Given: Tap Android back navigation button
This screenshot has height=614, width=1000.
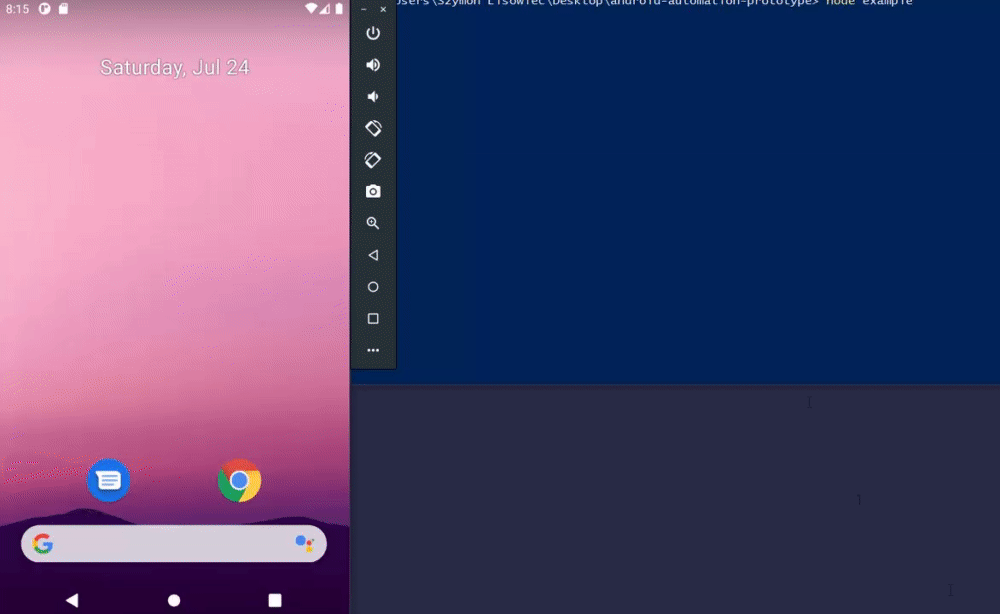Looking at the screenshot, I should pyautogui.click(x=72, y=600).
